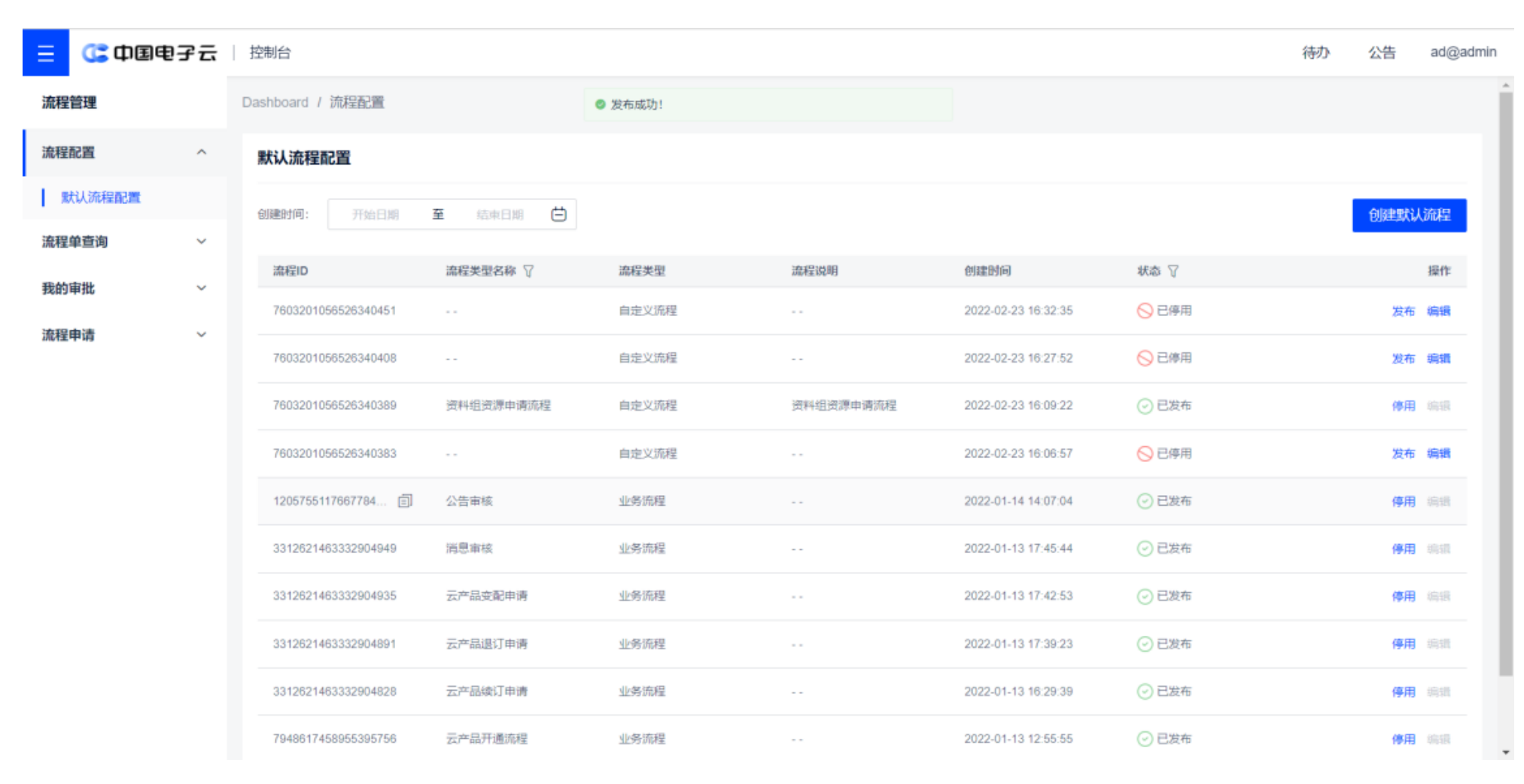
Task: Click the Dashboard breadcrumb link
Action: [x=275, y=102]
